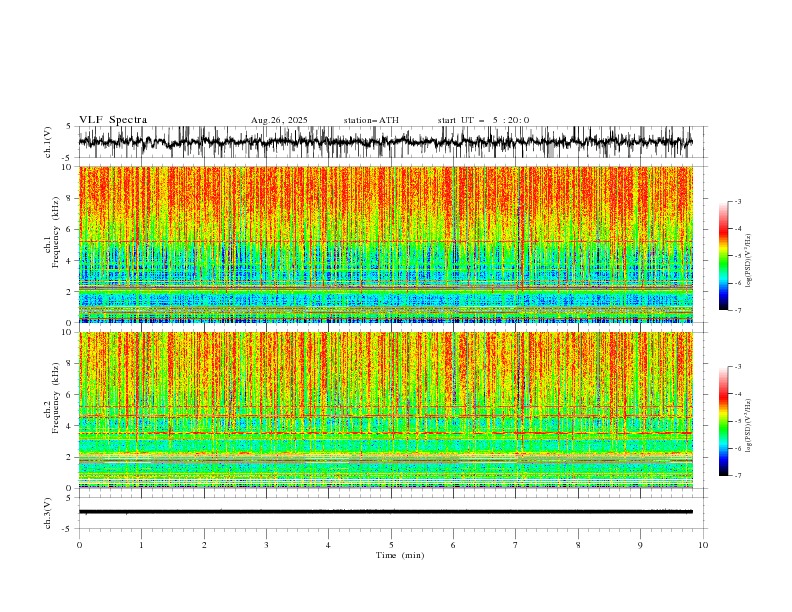Click the station=ATH label
Image resolution: width=792 pixels, height=612 pixels.
pos(371,120)
